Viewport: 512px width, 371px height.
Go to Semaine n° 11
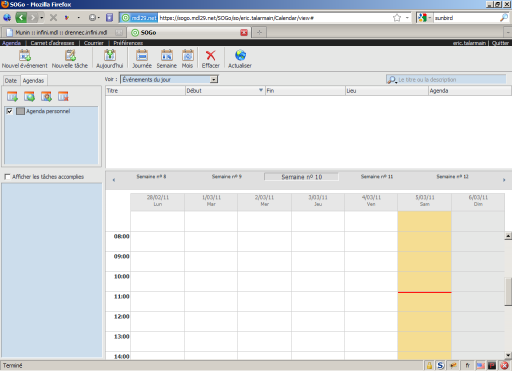coord(377,177)
